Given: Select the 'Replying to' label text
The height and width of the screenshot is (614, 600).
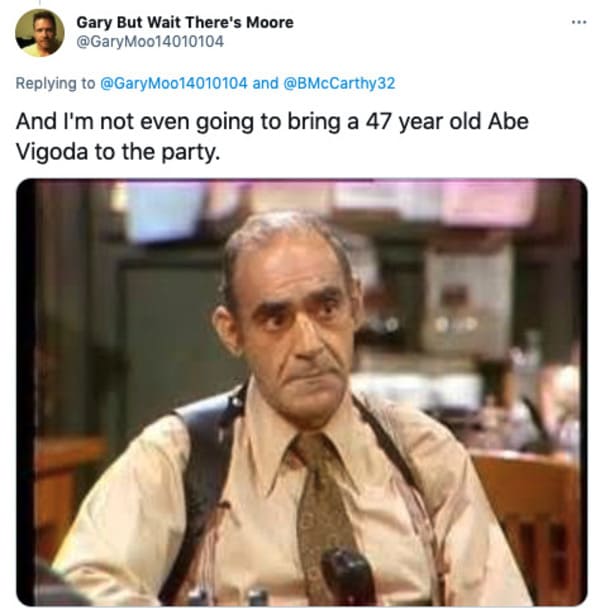Looking at the screenshot, I should [55, 83].
